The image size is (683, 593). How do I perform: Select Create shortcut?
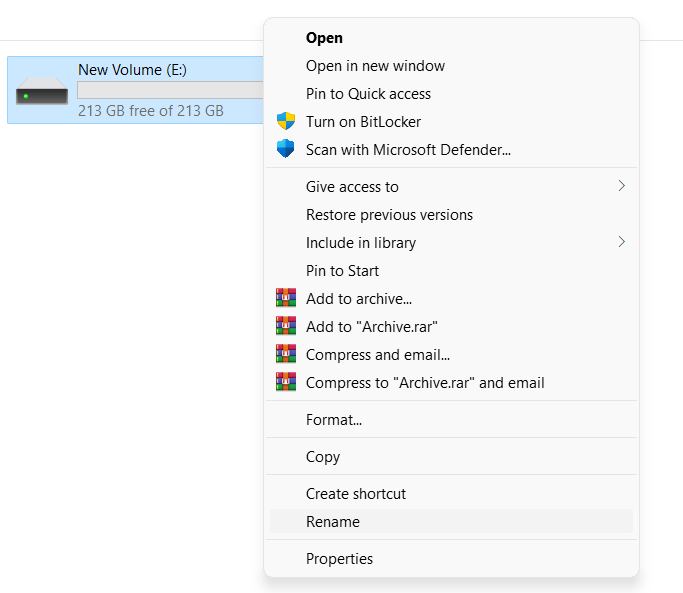pos(356,494)
